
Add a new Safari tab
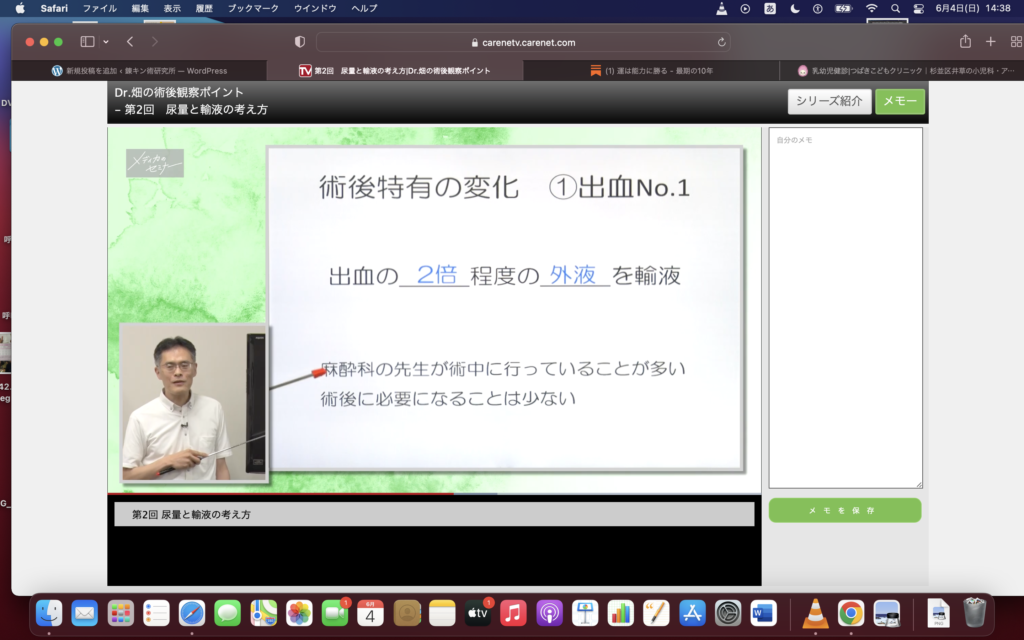click(x=990, y=42)
